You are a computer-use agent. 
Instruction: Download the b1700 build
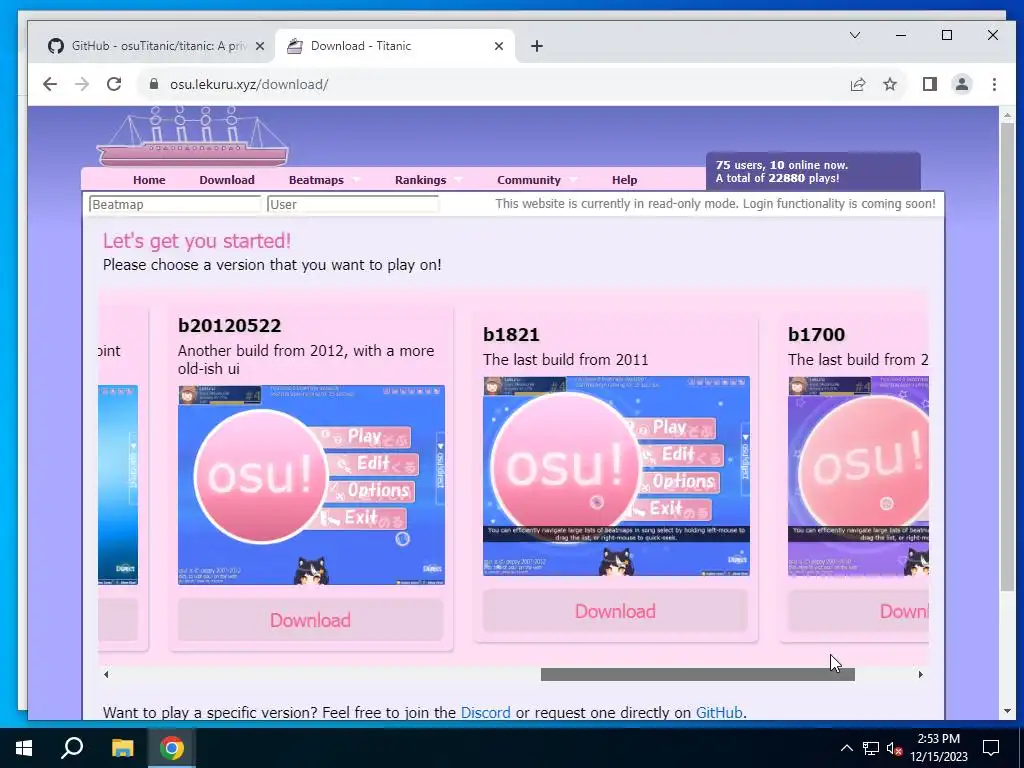[858, 611]
